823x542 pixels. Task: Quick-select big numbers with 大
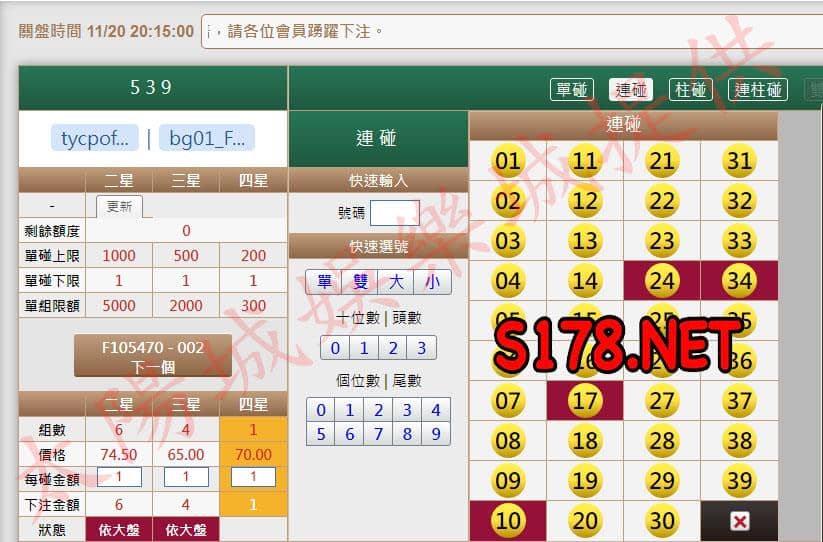[x=396, y=282]
